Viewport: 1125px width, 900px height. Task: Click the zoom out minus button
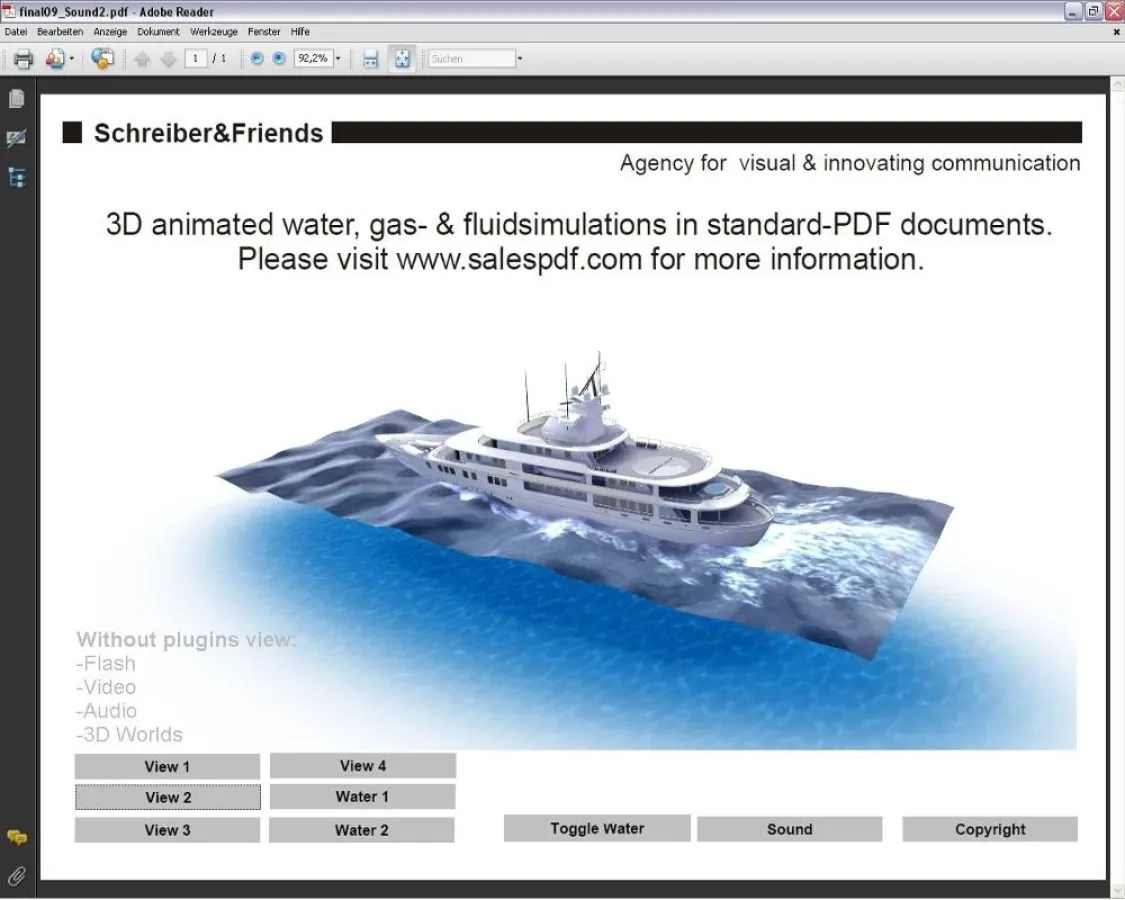(257, 59)
